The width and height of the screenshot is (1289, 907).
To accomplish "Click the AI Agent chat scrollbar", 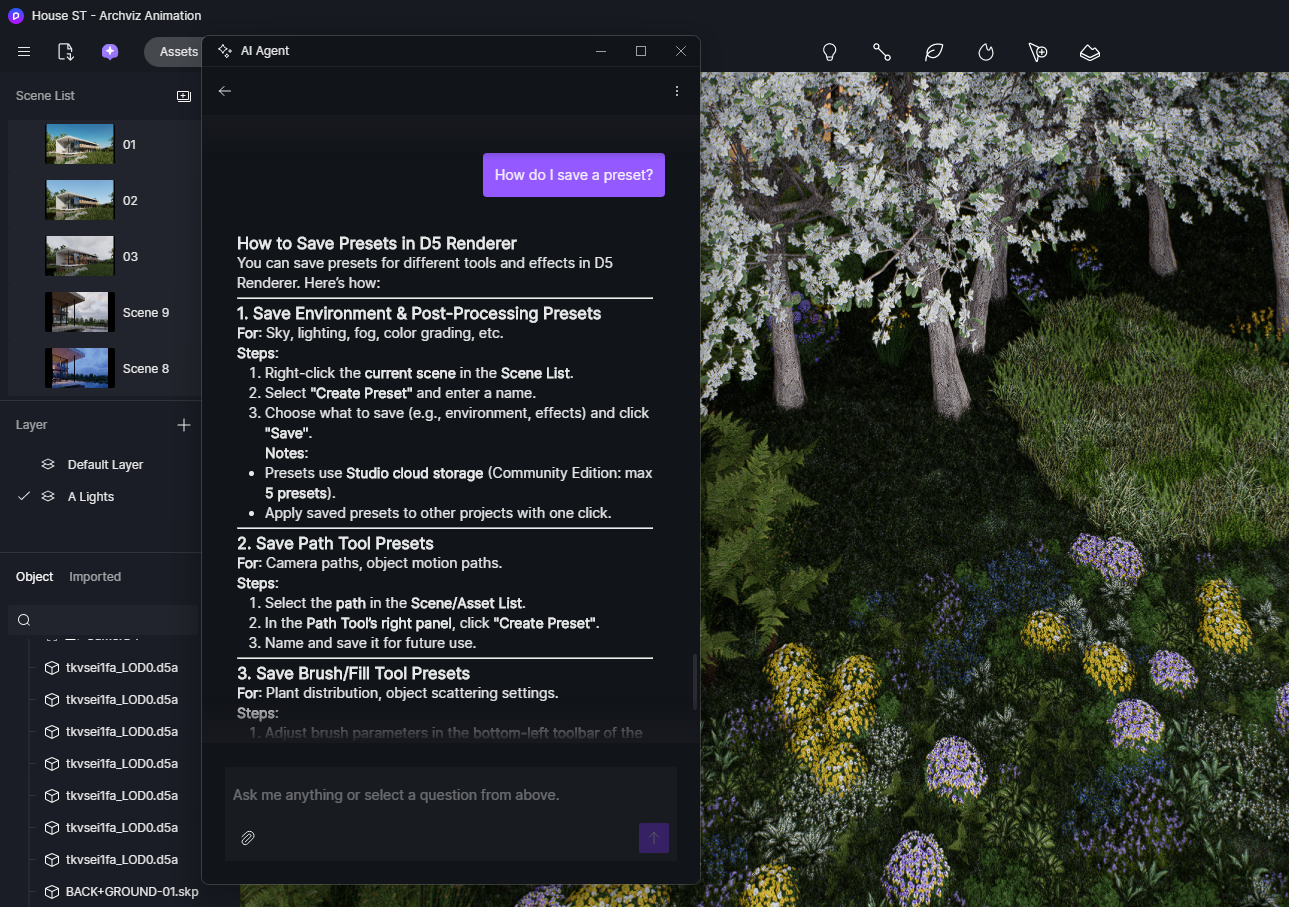I will [x=695, y=681].
